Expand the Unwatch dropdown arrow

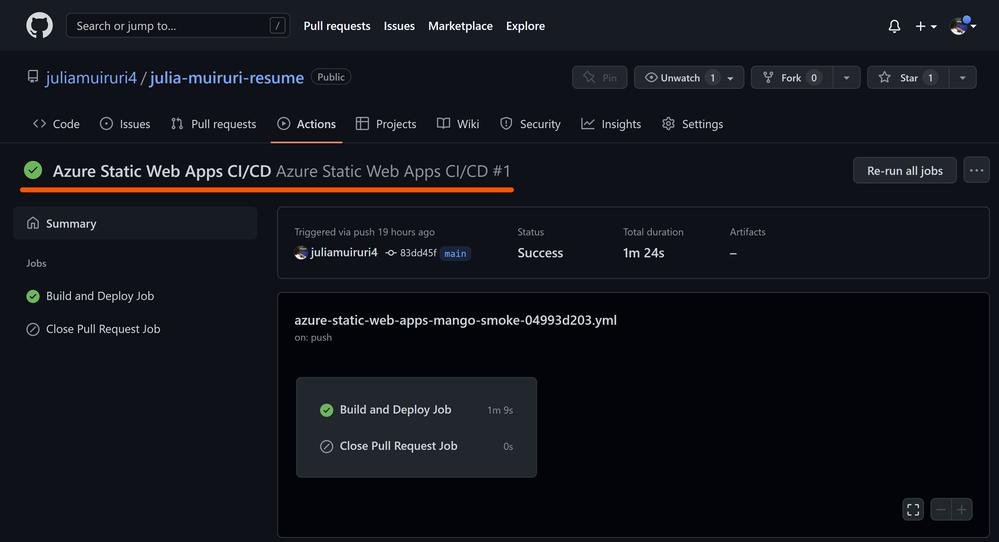click(x=731, y=78)
